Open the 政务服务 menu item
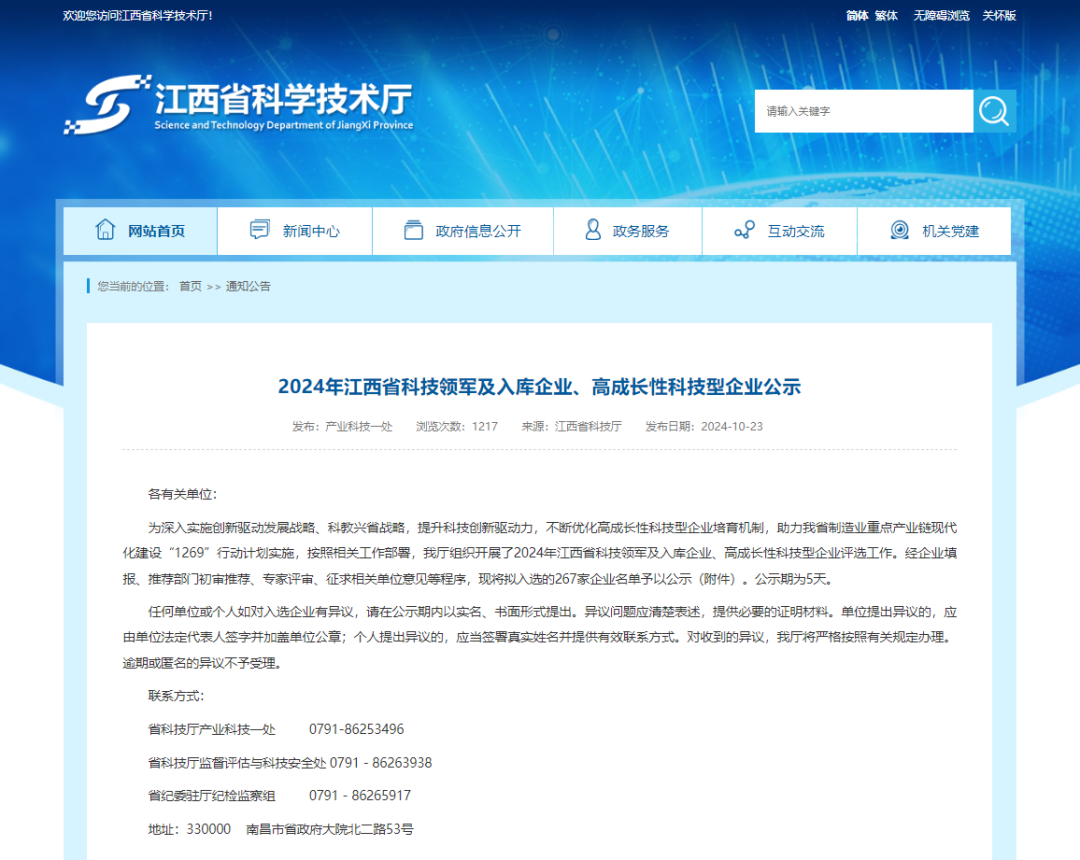The width and height of the screenshot is (1080, 860). [x=627, y=231]
